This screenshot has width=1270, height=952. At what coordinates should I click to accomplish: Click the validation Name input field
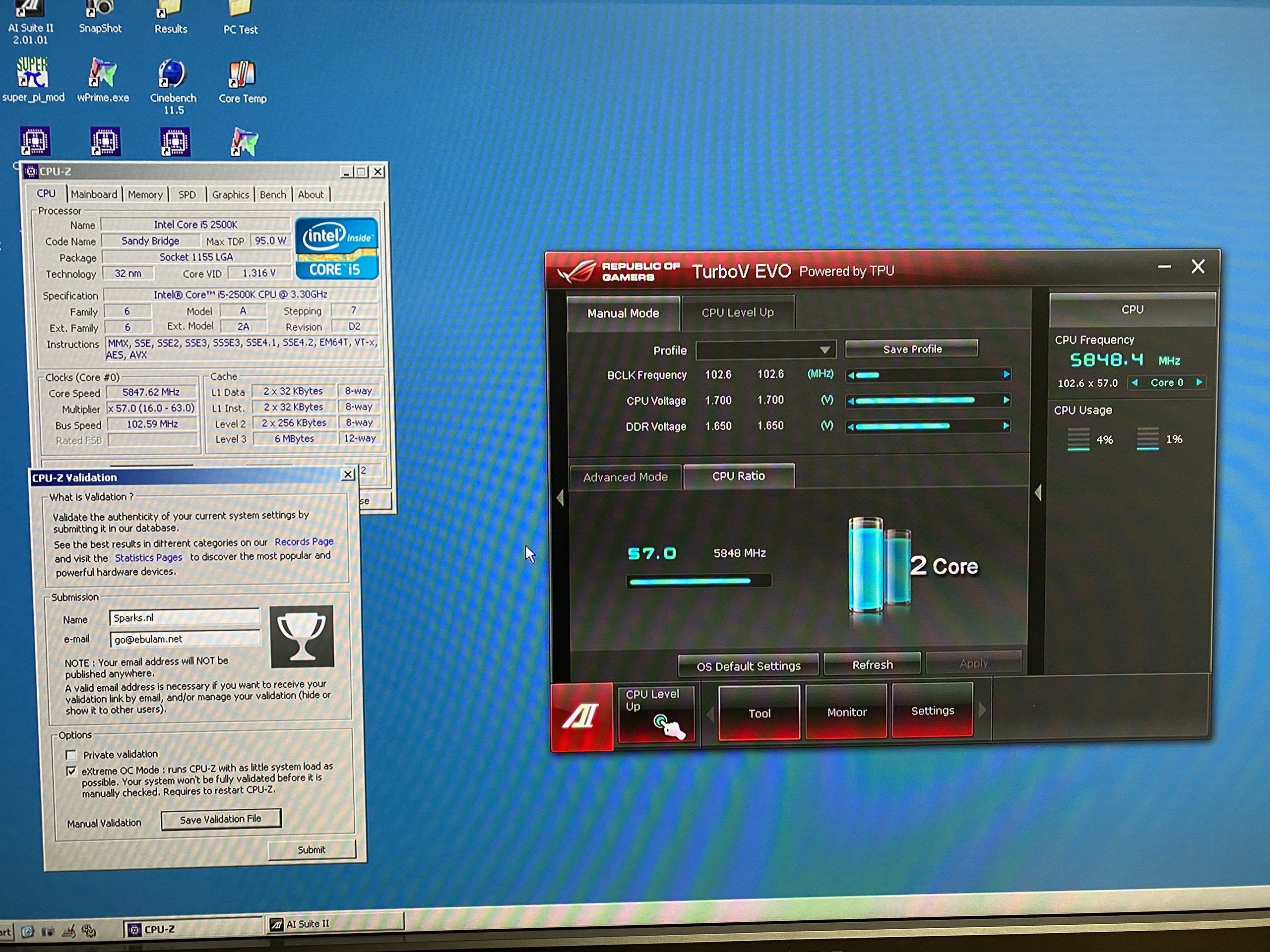pos(185,618)
